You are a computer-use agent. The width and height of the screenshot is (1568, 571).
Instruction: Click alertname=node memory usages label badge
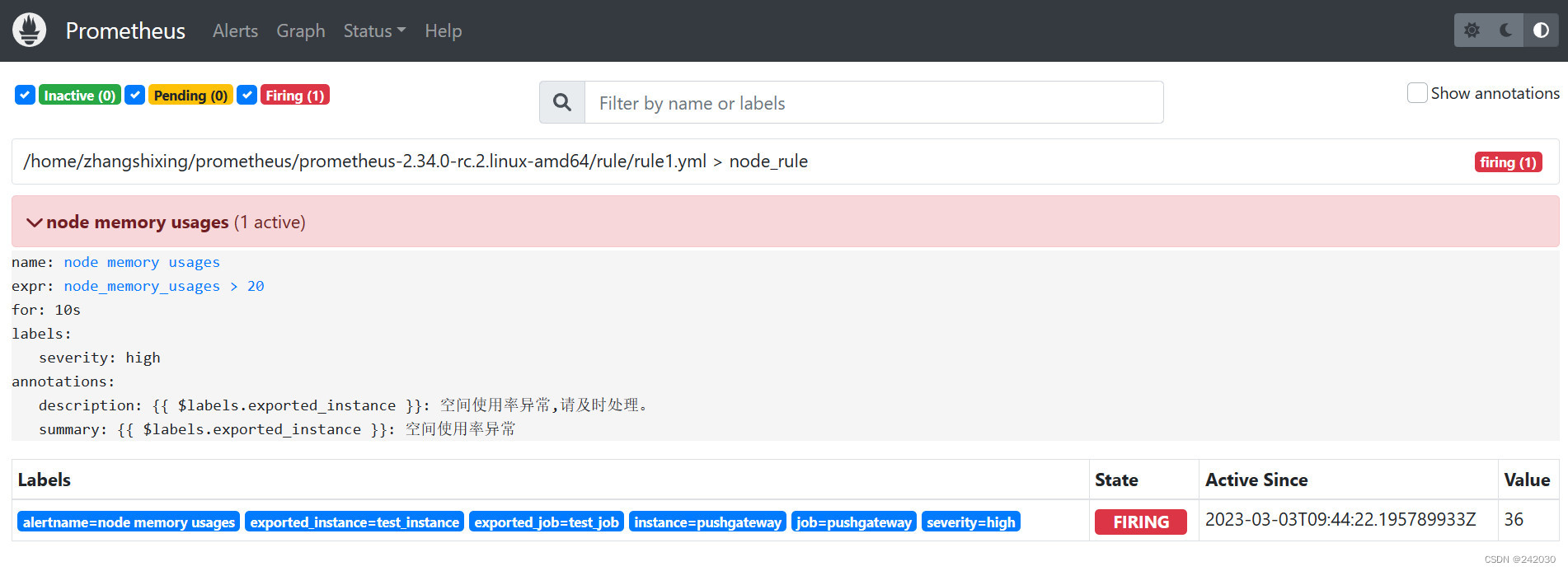click(x=129, y=522)
